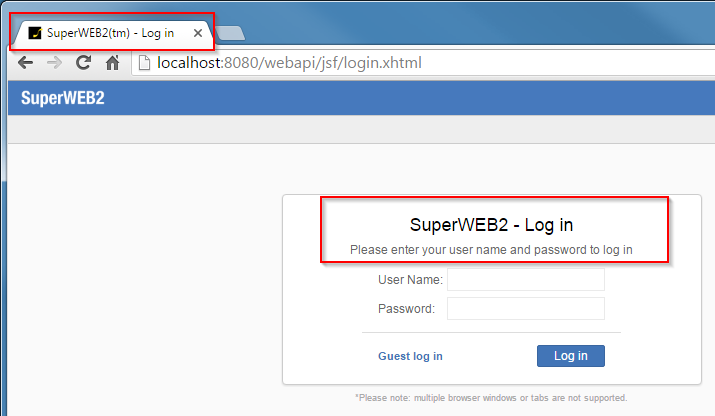Open the Guest log in link
This screenshot has height=416, width=715.
pos(410,356)
